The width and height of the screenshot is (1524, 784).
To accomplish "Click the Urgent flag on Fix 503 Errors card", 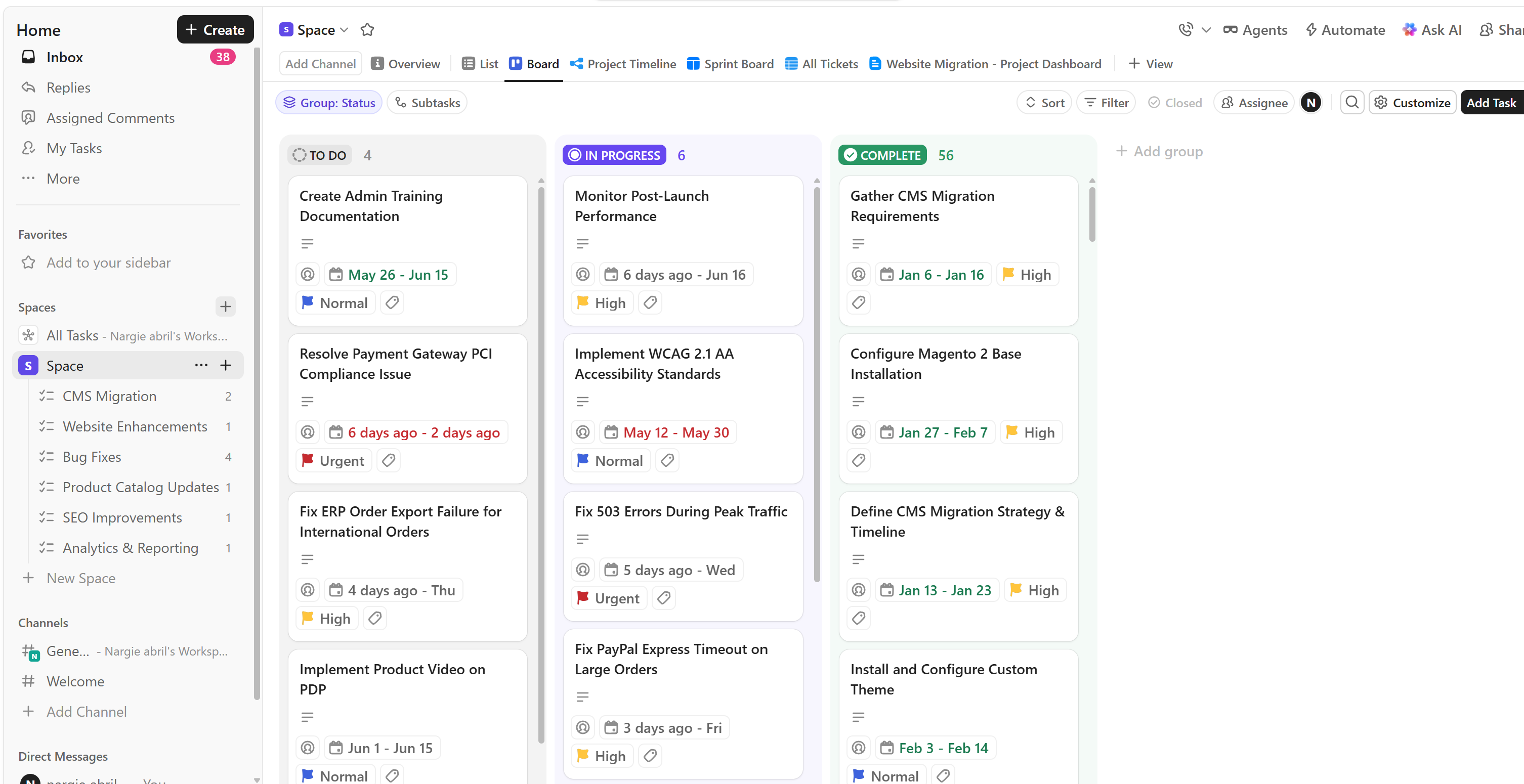I will [x=609, y=598].
